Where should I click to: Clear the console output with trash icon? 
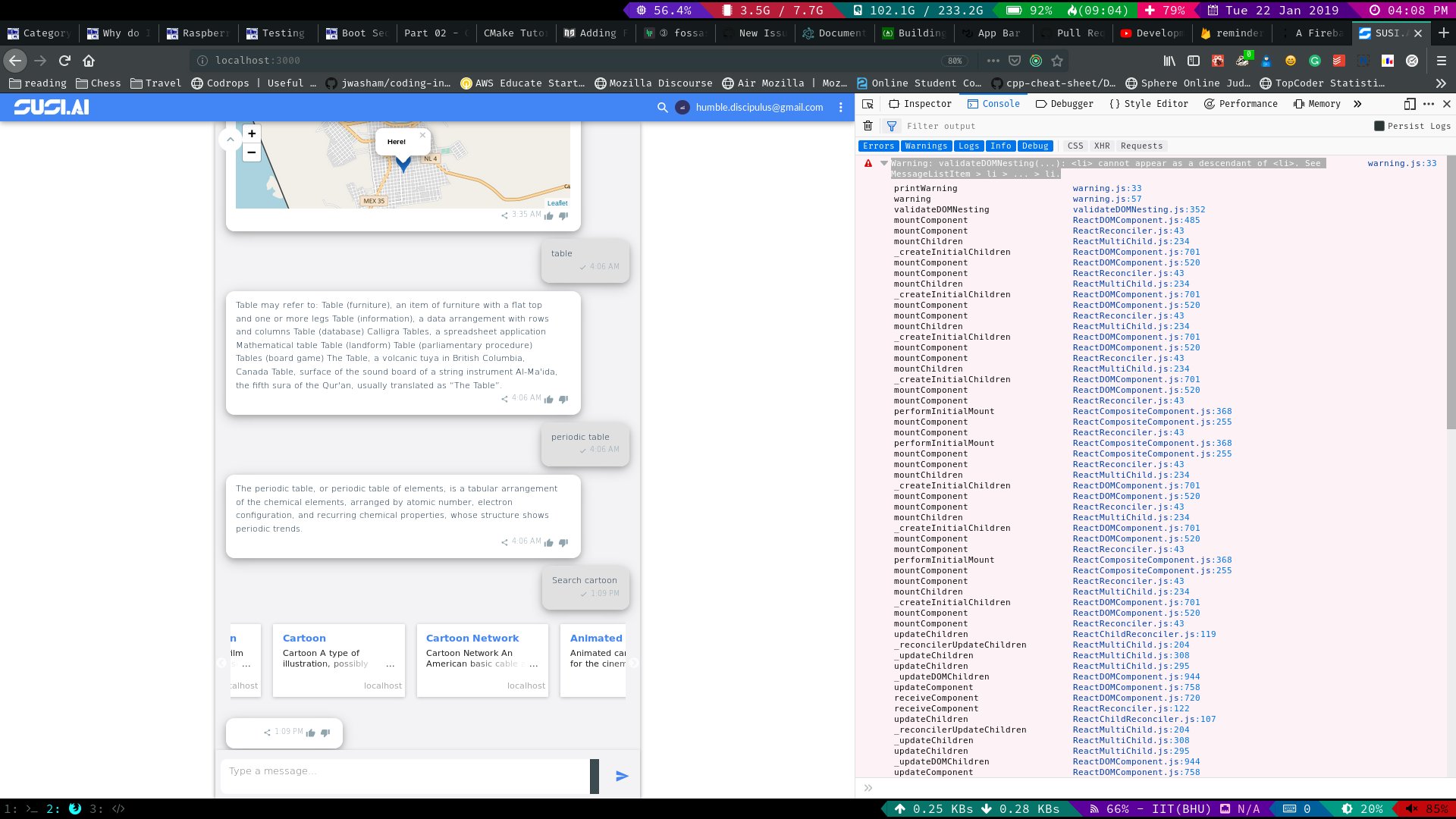click(x=868, y=126)
